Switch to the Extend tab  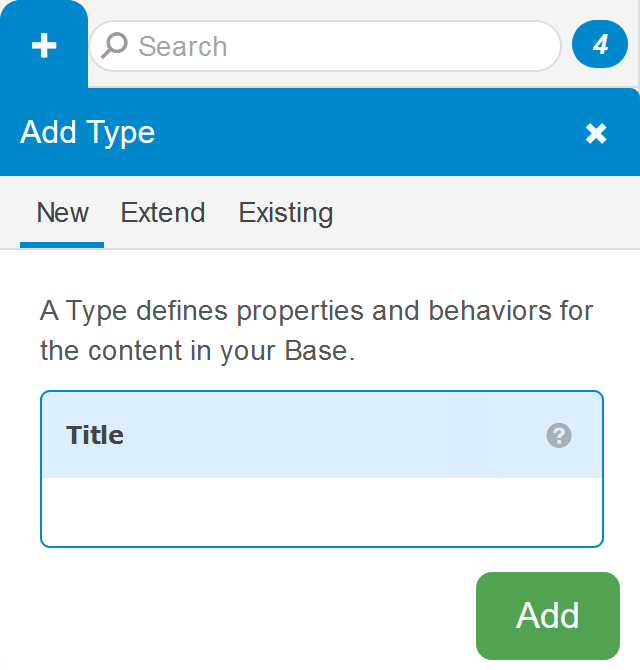coord(163,213)
